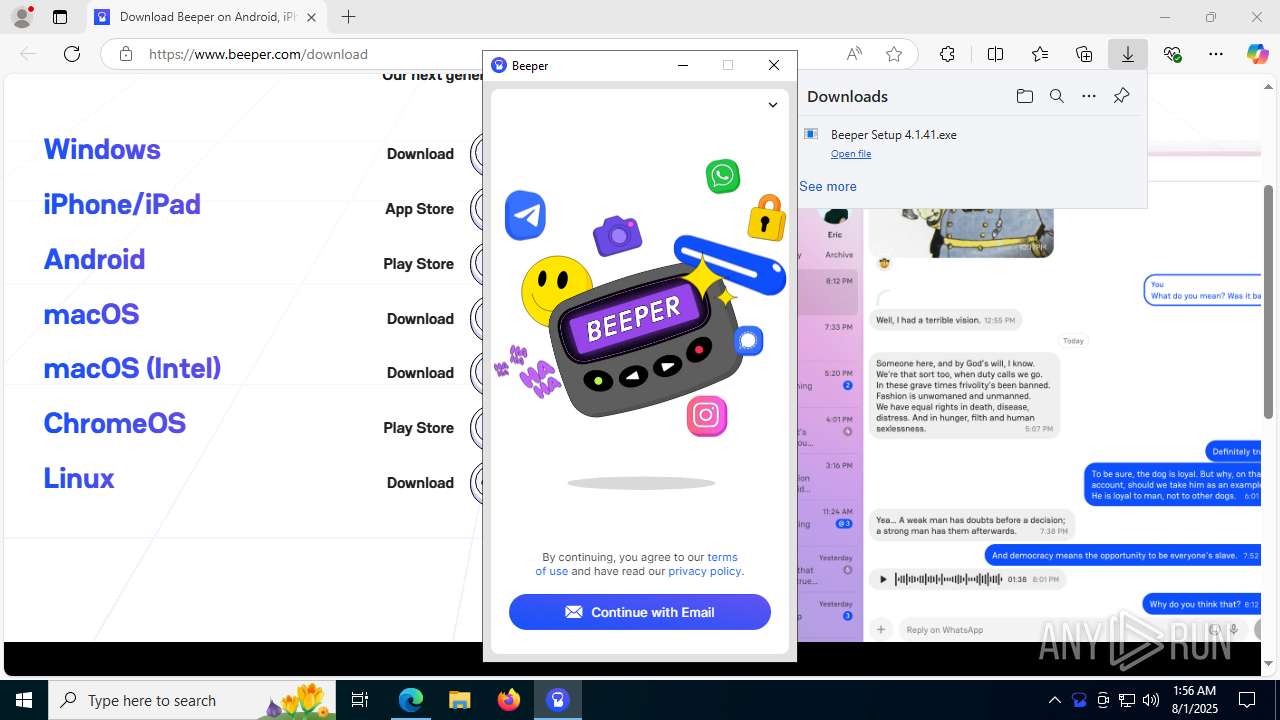Open Edge favorites icon
The width and height of the screenshot is (1280, 720).
point(1040,54)
